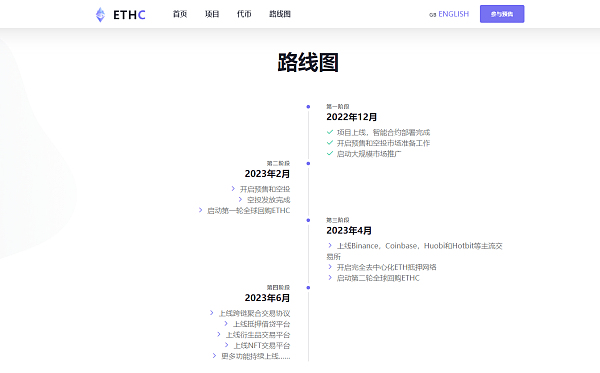Click the text 上线衍生品交易平台
Viewport: 600px width, 373px height.
pyautogui.click(x=258, y=335)
